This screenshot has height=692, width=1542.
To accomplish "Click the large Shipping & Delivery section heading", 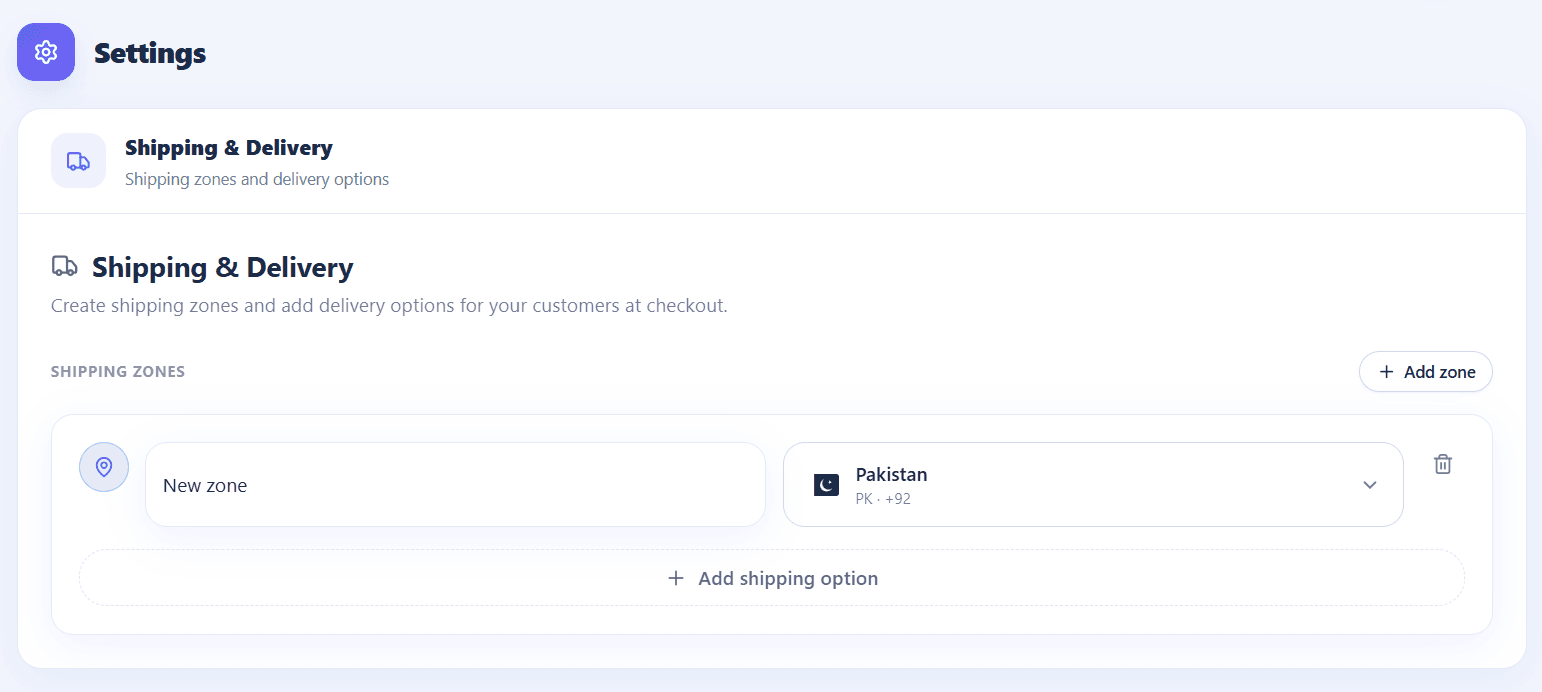I will click(223, 268).
